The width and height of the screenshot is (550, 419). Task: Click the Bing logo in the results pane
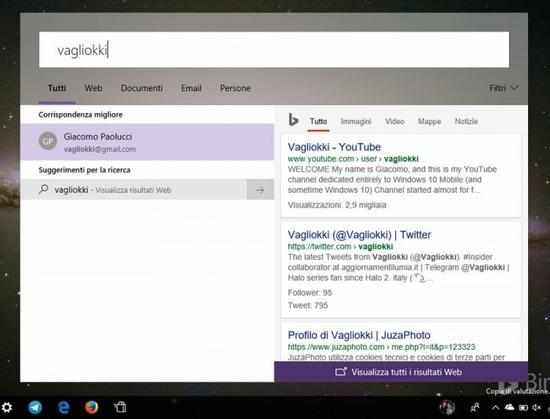click(293, 120)
